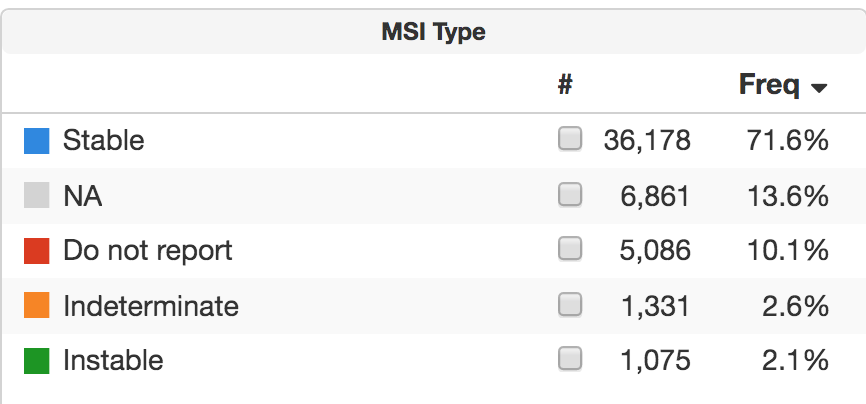Toggle the Freq sort arrow
The image size is (866, 404).
coord(819,89)
